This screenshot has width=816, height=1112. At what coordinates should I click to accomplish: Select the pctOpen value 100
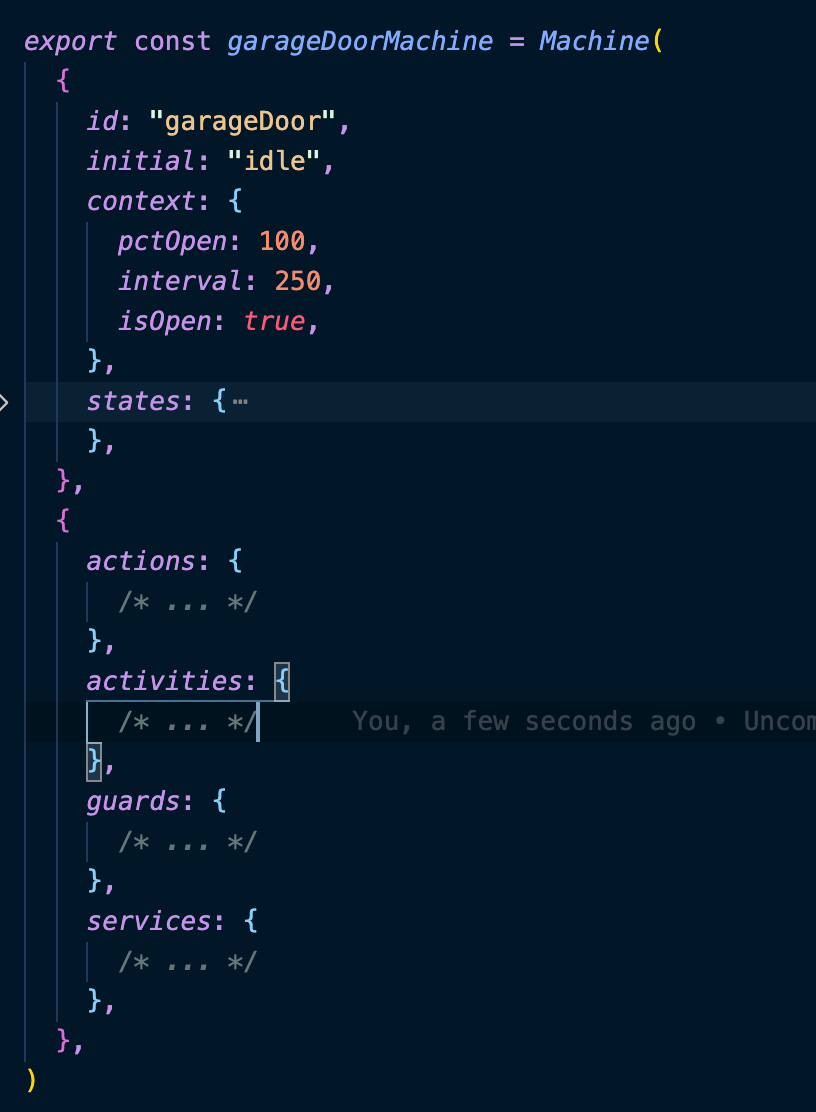click(x=288, y=242)
